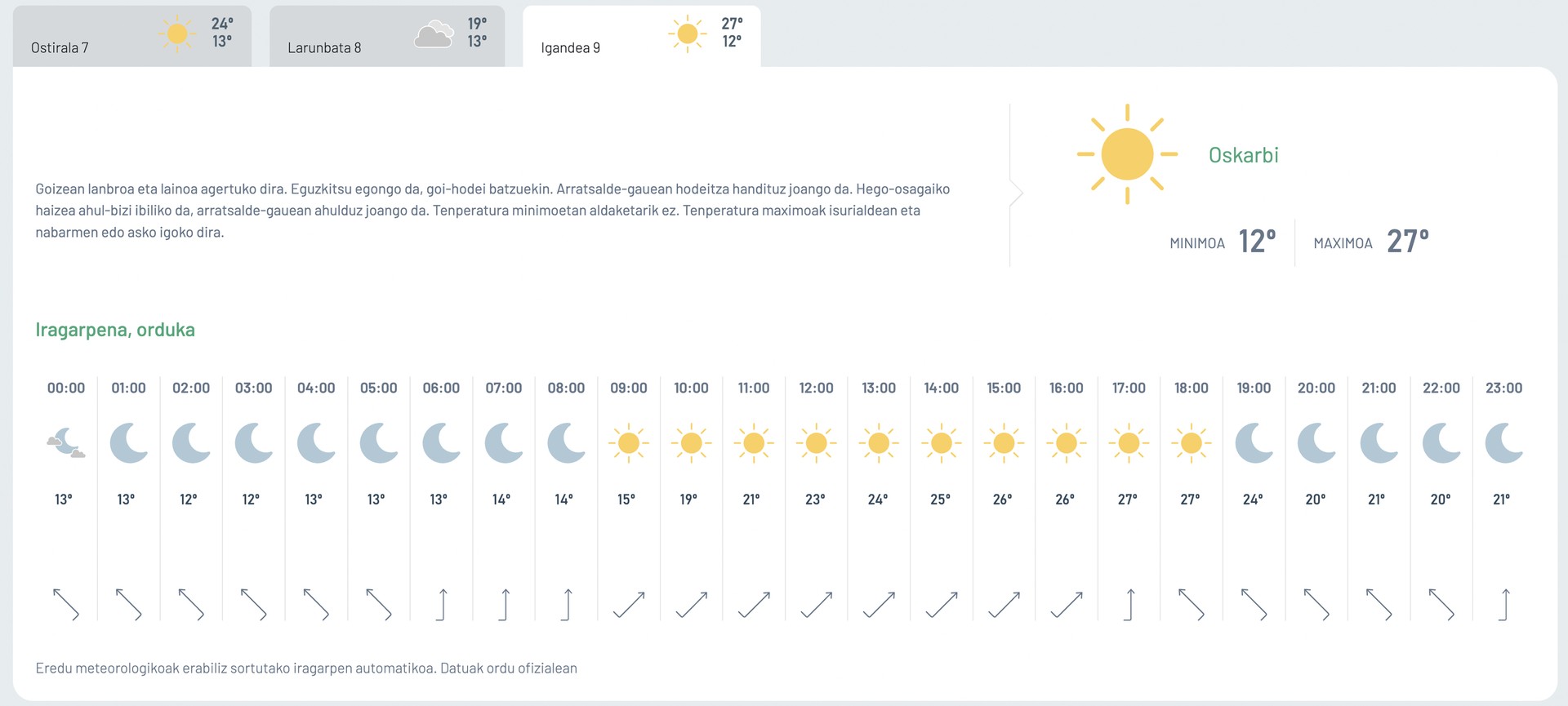The height and width of the screenshot is (706, 1568).
Task: Click the 23° temperature at 12:00
Action: pos(815,500)
